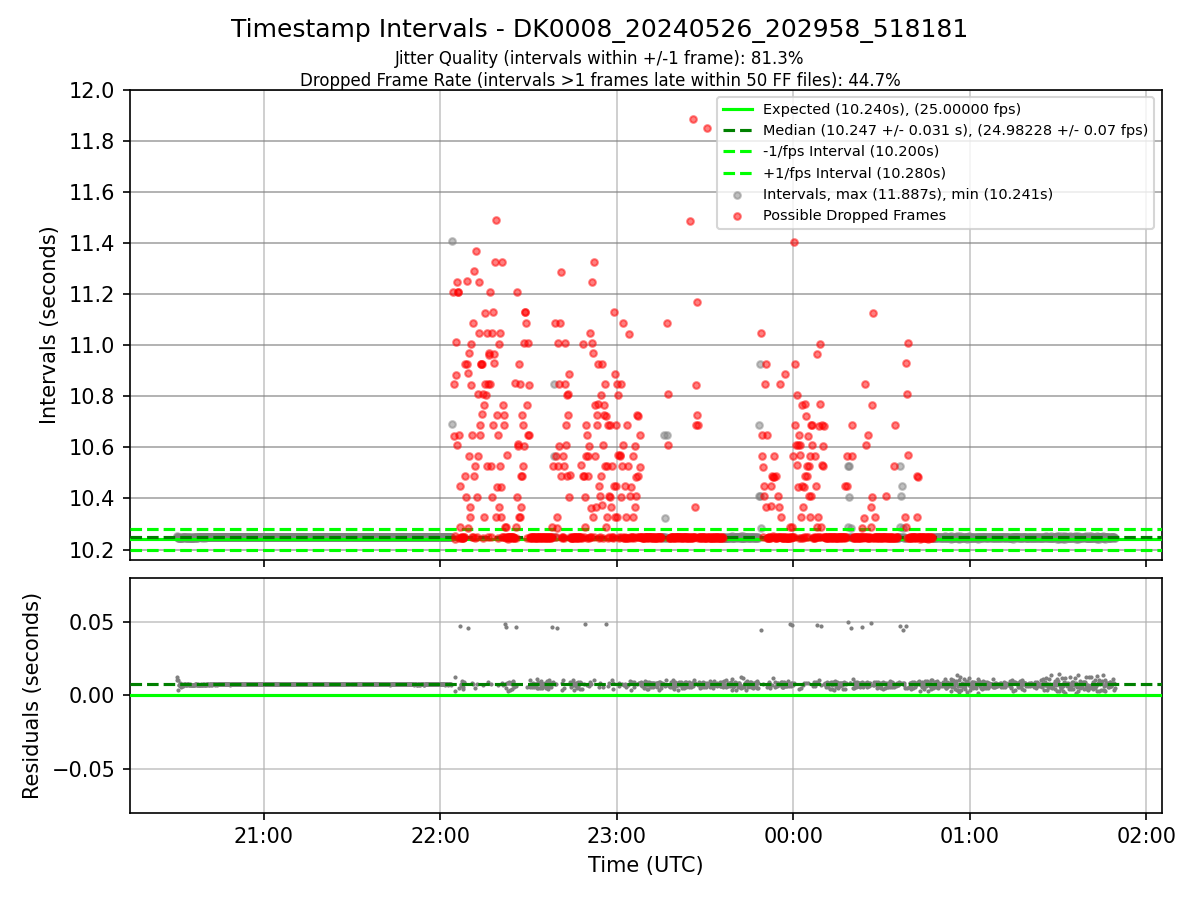The image size is (1200, 900).
Task: Click the y-axis label "Intervals (seconds)"
Action: coord(49,324)
